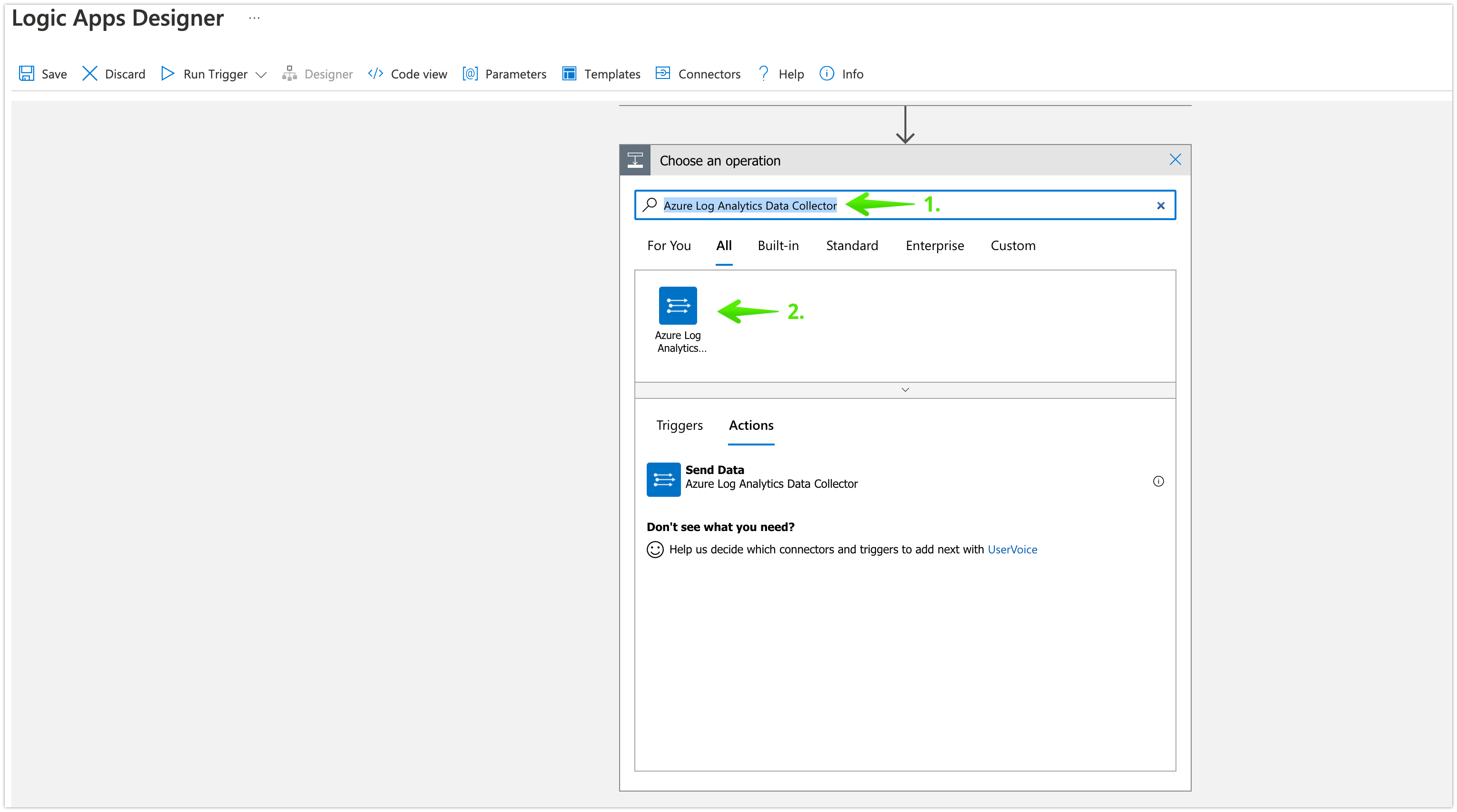Click the Discard X icon
1457x812 pixels.
point(89,74)
